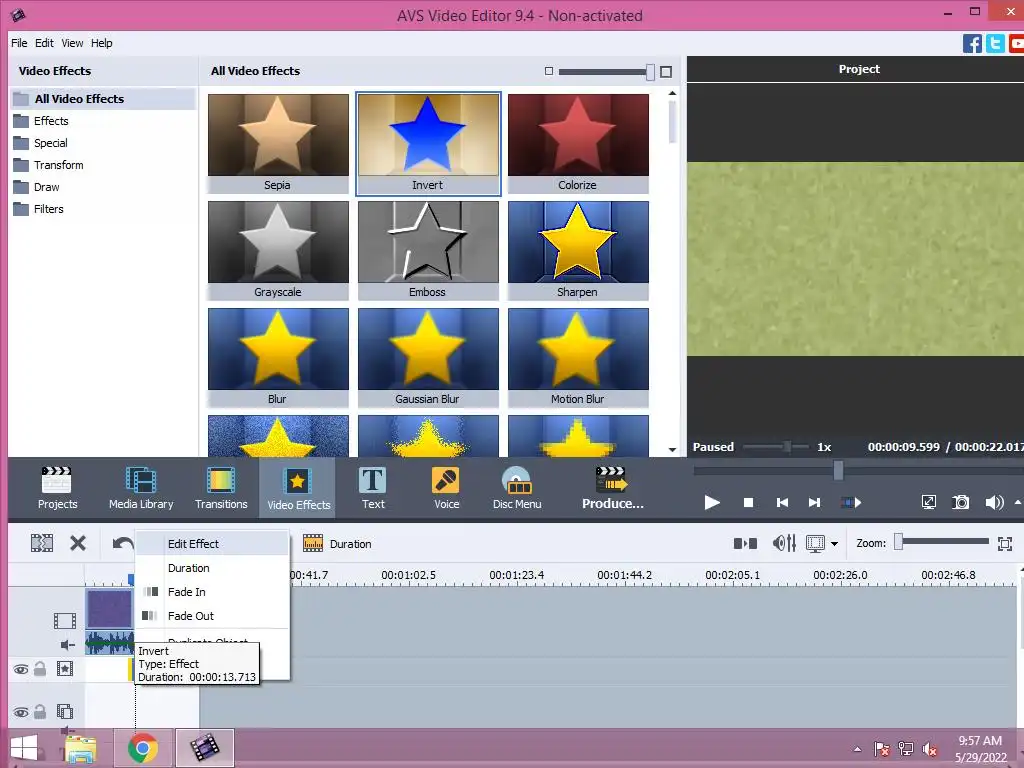The height and width of the screenshot is (768, 1024).
Task: Switch preview to full screen
Action: coord(928,502)
